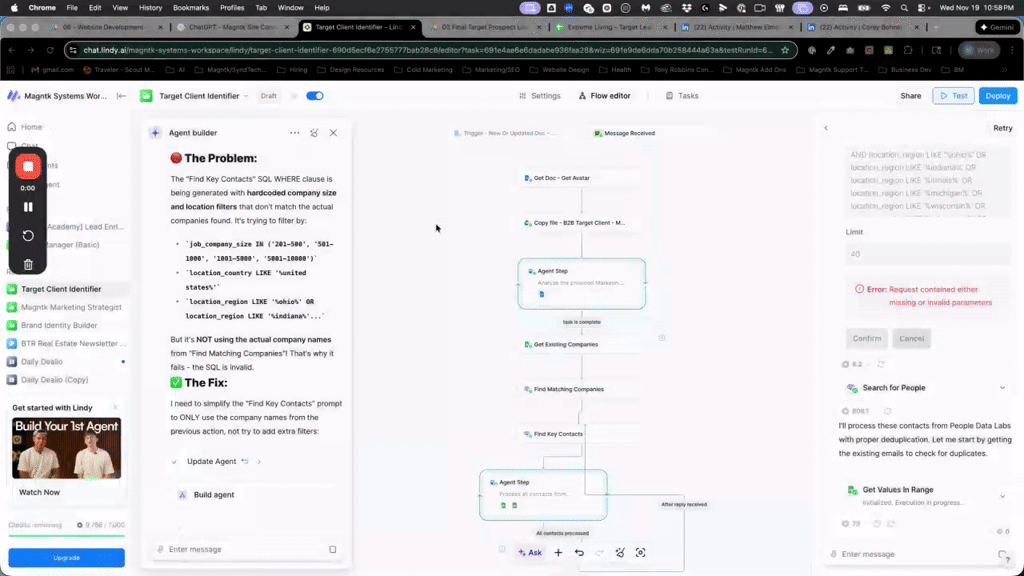Image resolution: width=1024 pixels, height=576 pixels.
Task: Click the Test button
Action: pos(953,96)
